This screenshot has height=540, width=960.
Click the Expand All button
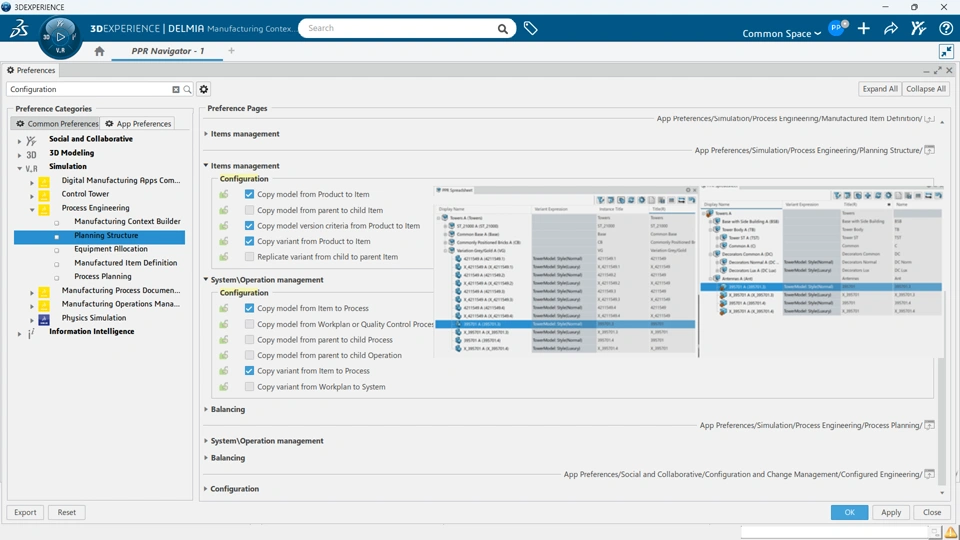[880, 89]
